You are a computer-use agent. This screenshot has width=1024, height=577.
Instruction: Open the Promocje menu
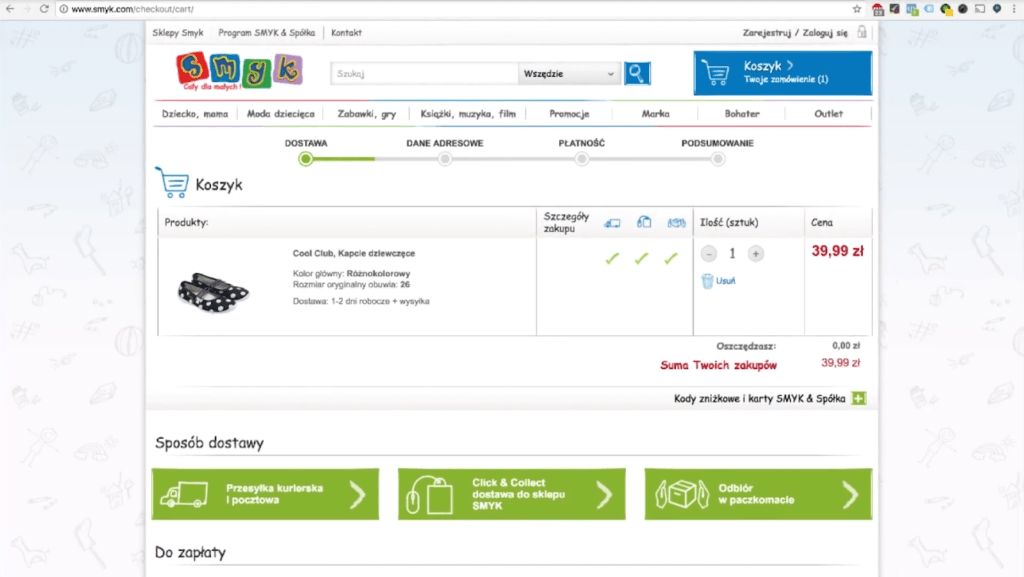click(569, 114)
